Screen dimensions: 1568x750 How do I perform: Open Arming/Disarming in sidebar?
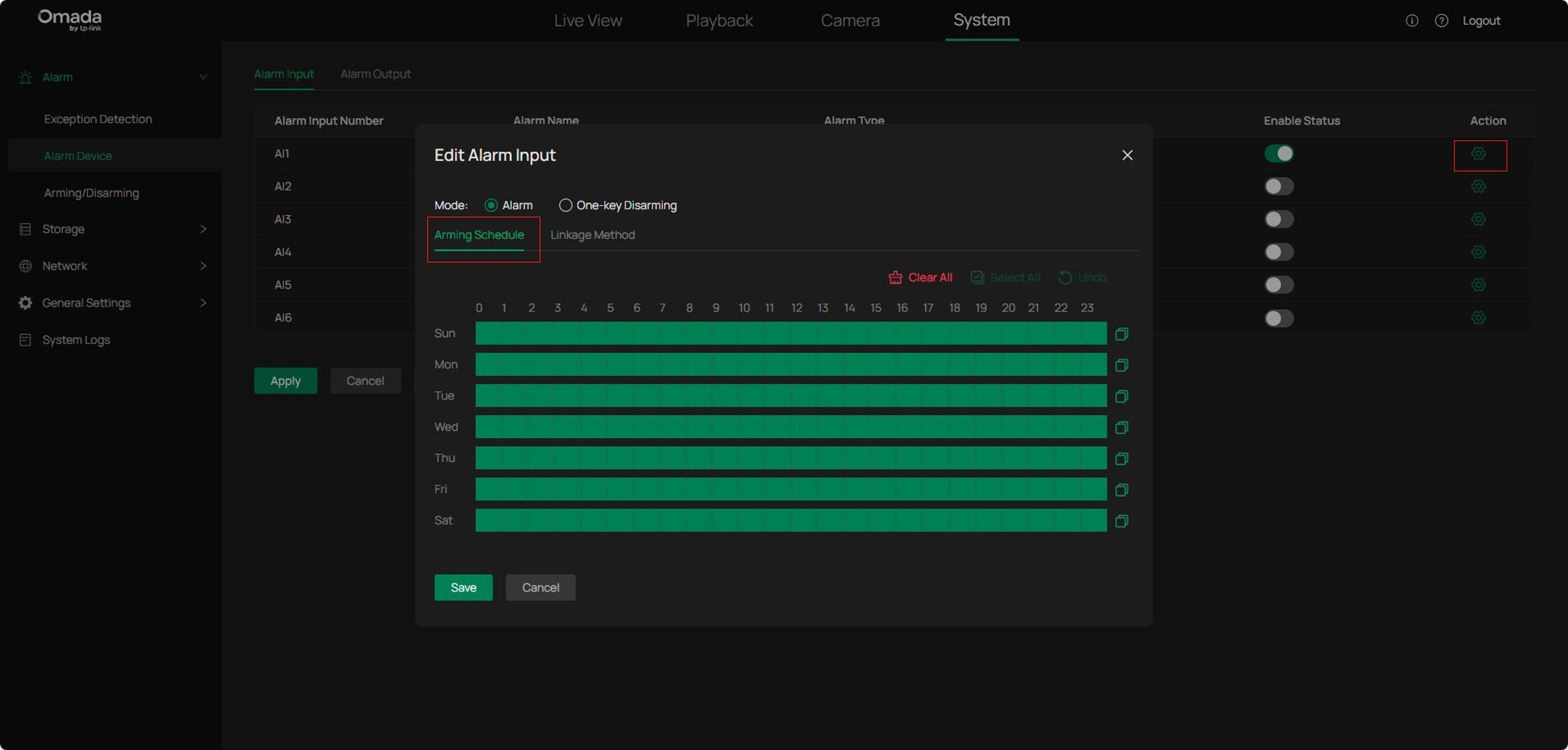tap(91, 193)
